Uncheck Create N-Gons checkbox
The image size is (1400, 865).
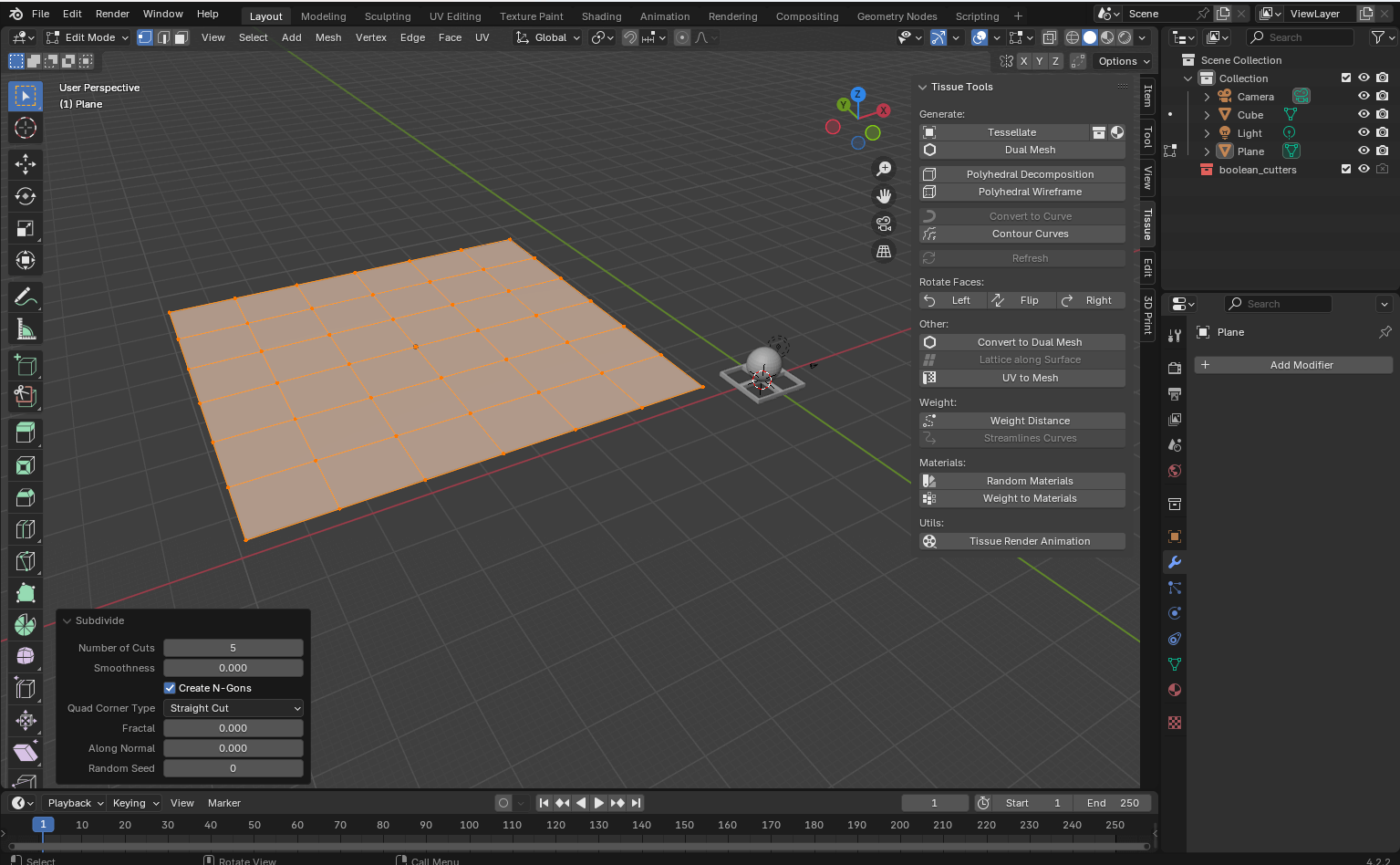170,688
